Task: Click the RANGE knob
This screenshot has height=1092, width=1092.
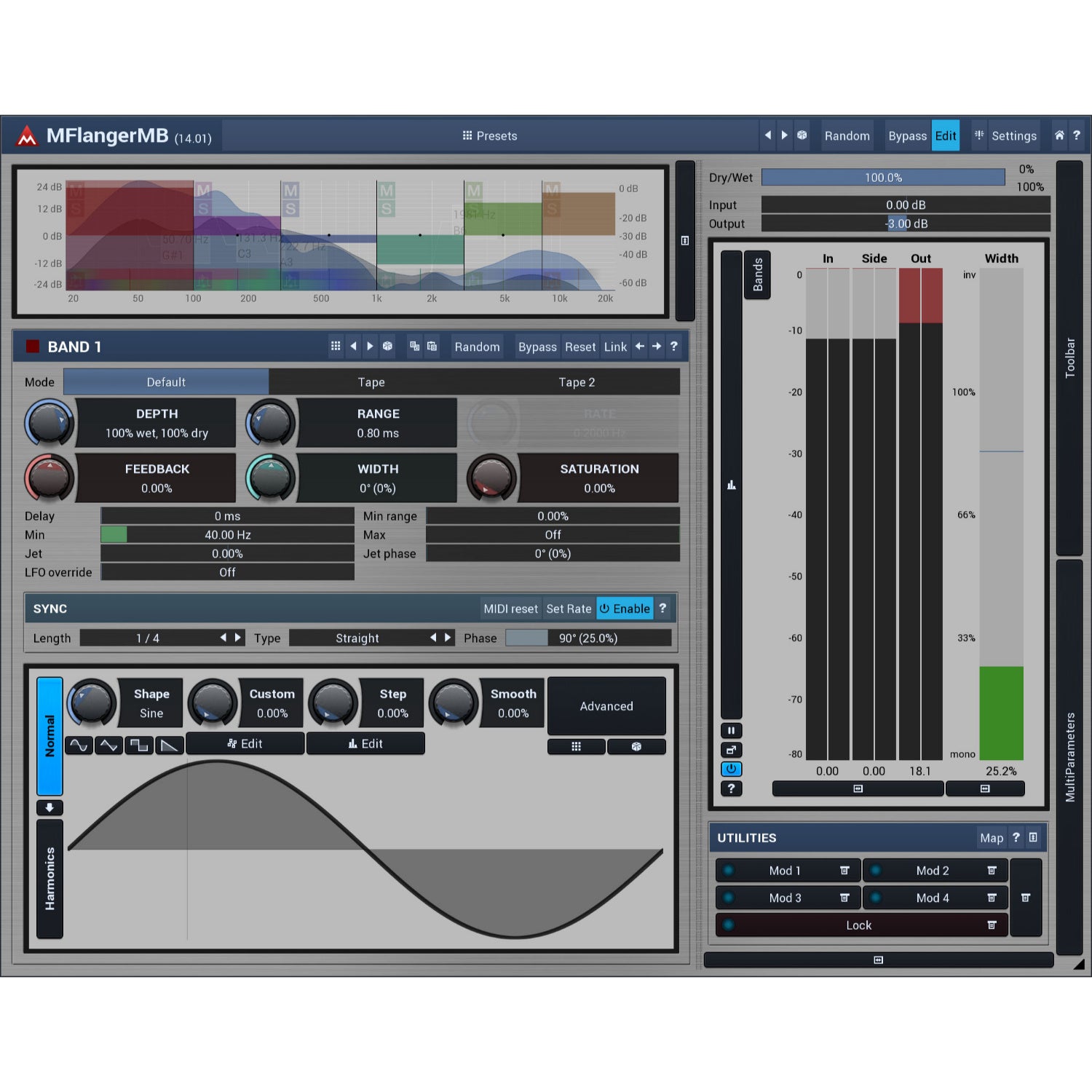Action: (x=271, y=422)
